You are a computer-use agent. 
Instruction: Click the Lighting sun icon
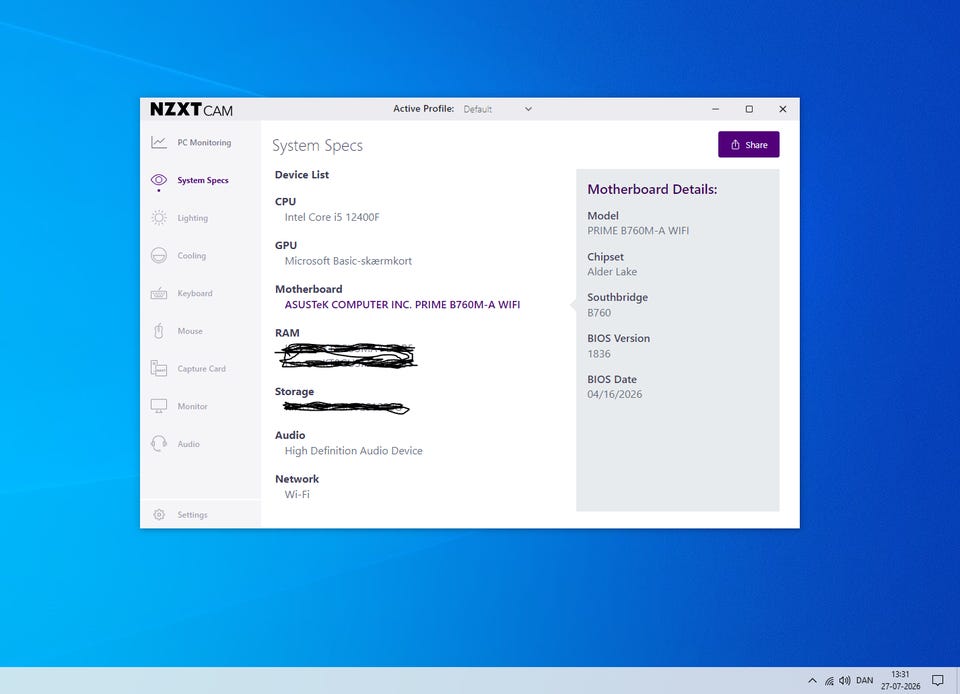tap(159, 218)
